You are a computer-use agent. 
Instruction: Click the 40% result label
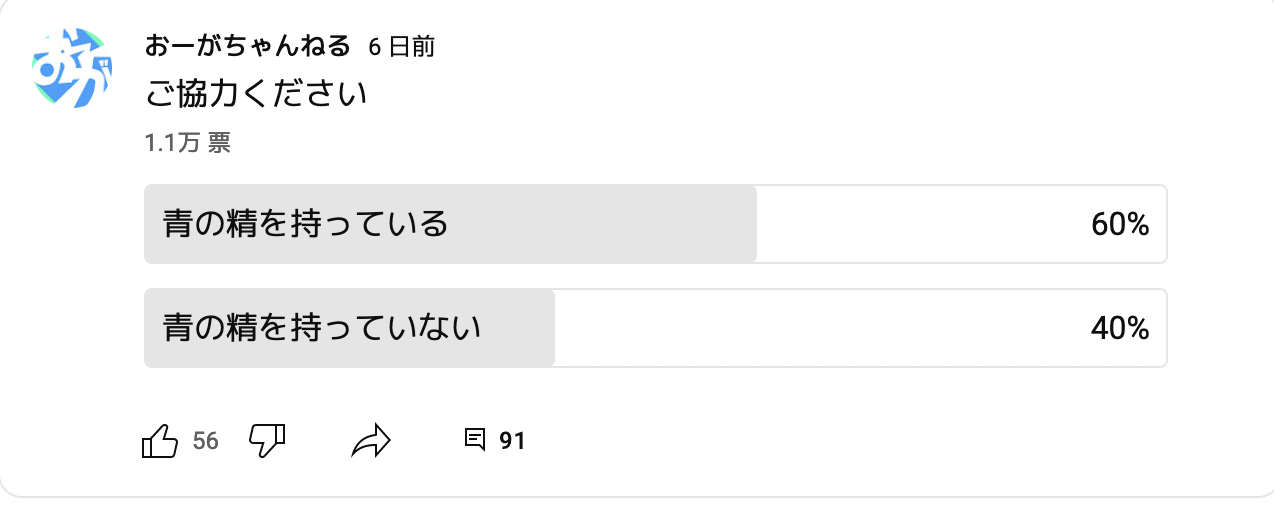click(1119, 328)
